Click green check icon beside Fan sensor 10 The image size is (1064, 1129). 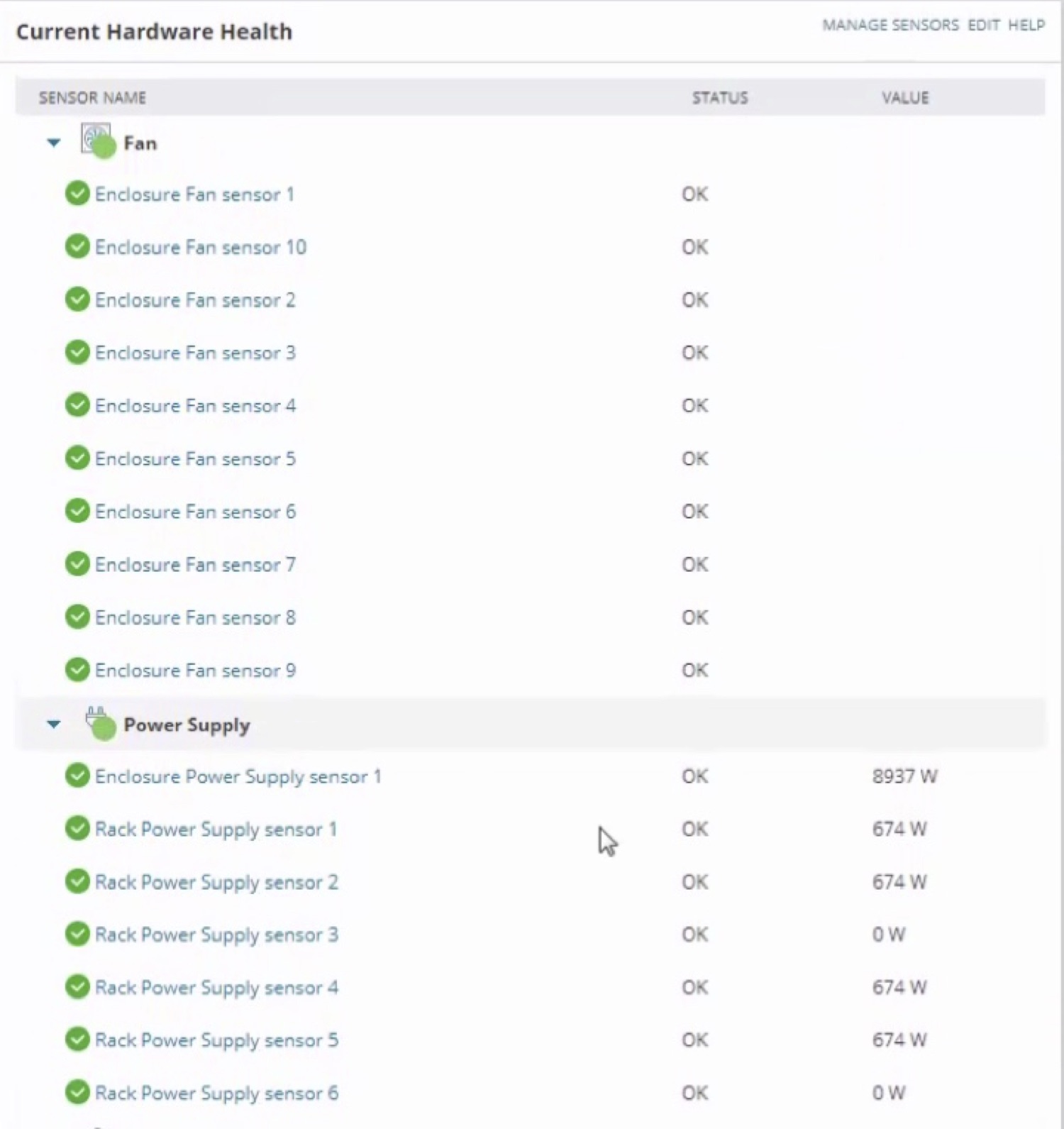click(x=77, y=246)
